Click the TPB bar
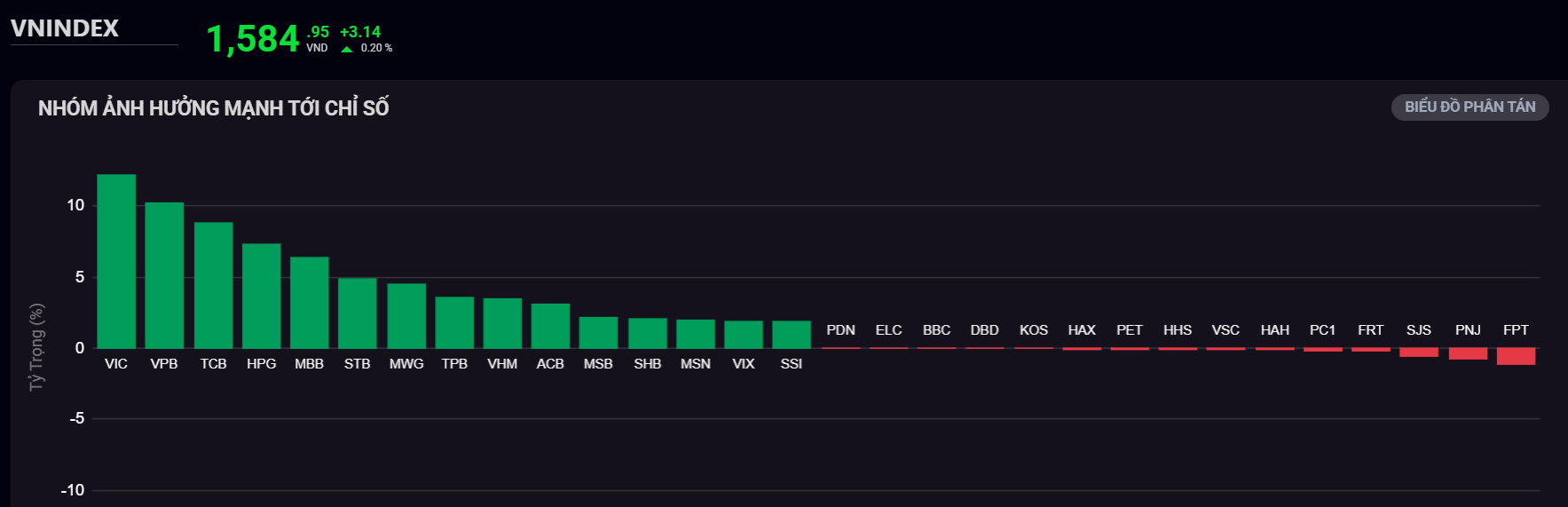 (x=454, y=322)
